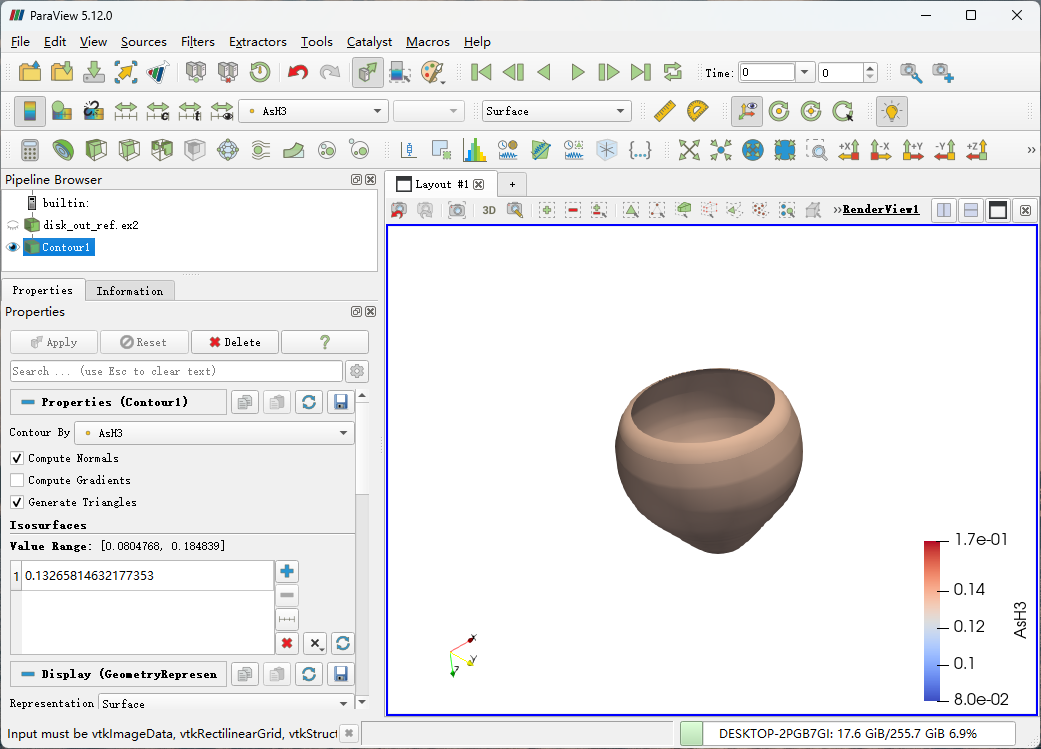Select the Clip filter icon
Screen dimensions: 1041x749
click(95, 150)
